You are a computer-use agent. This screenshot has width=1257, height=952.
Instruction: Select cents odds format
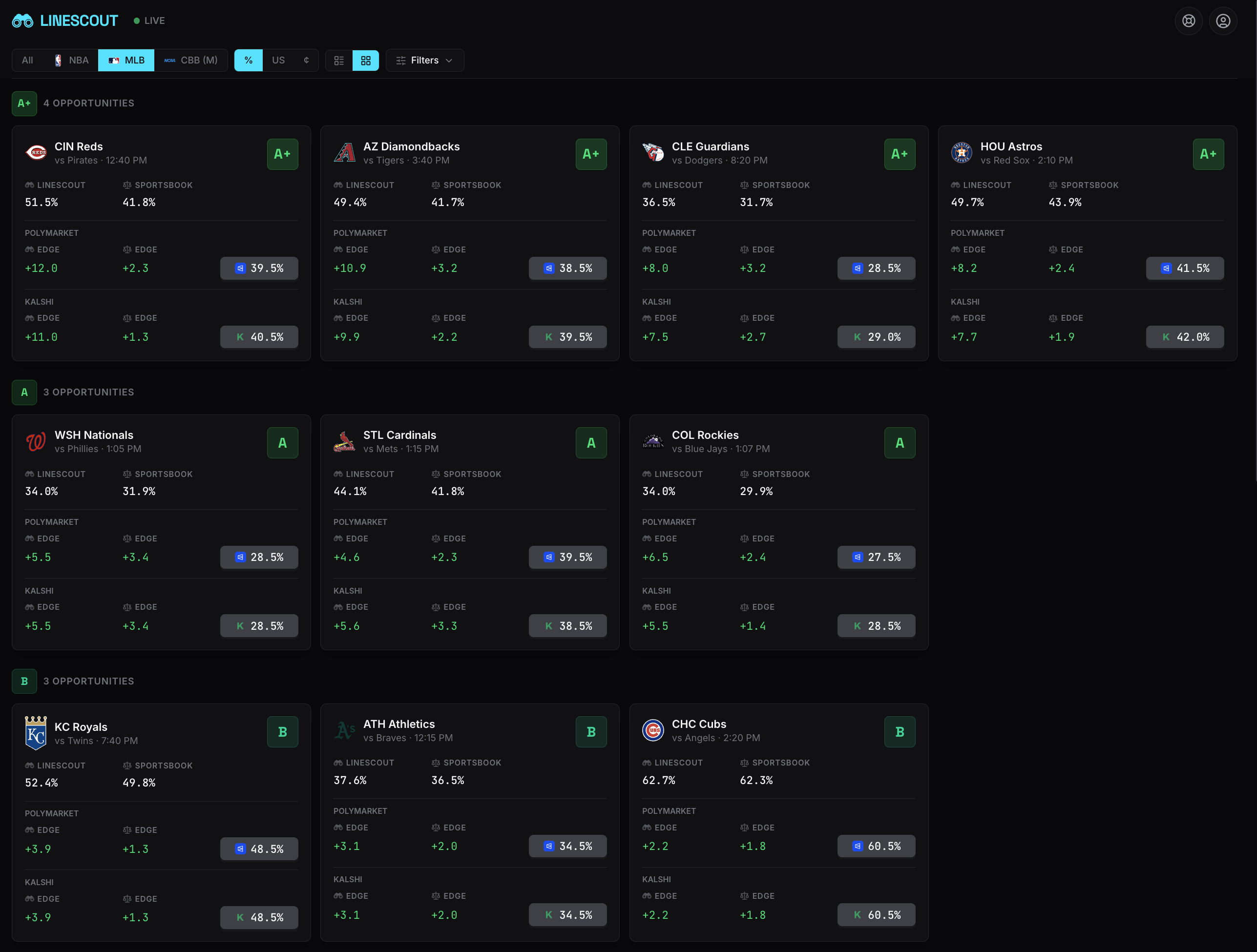point(306,60)
